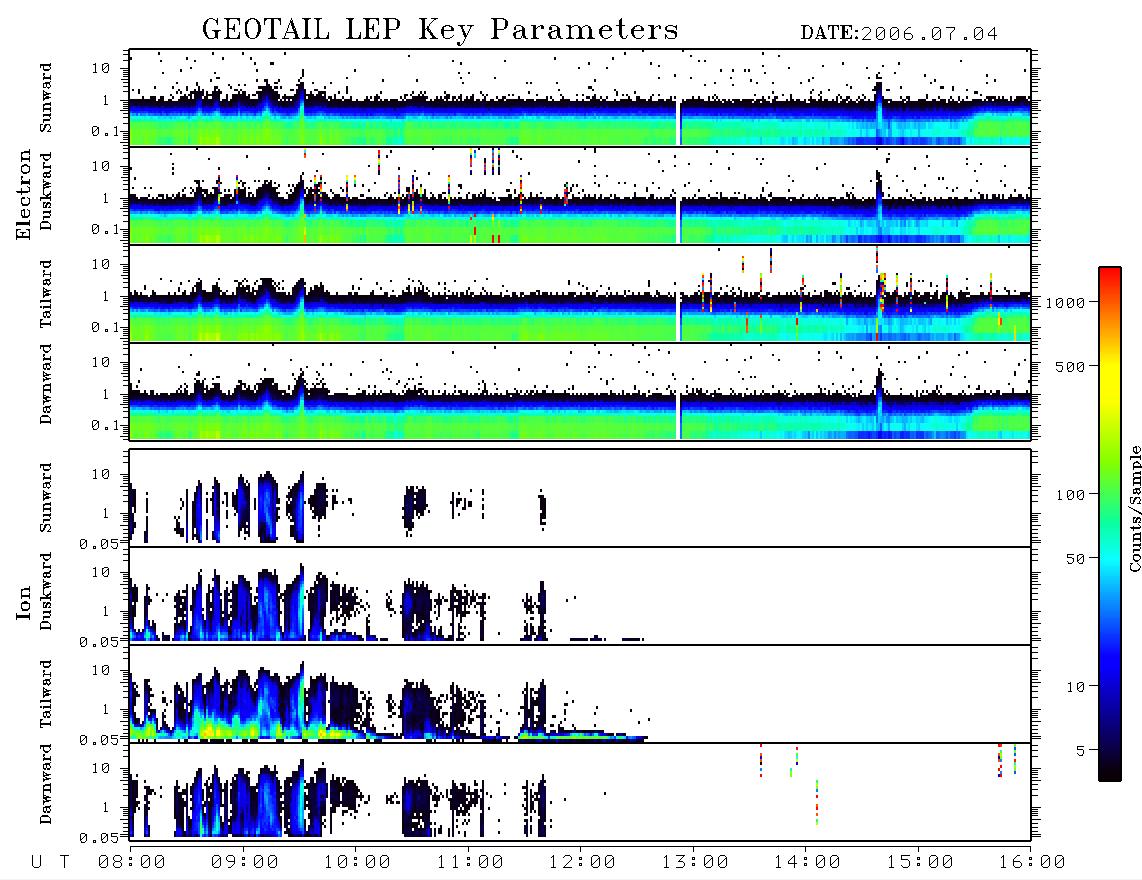1142x880 pixels.
Task: Click the Electron "Tailward" panel label
Action: click(x=46, y=294)
